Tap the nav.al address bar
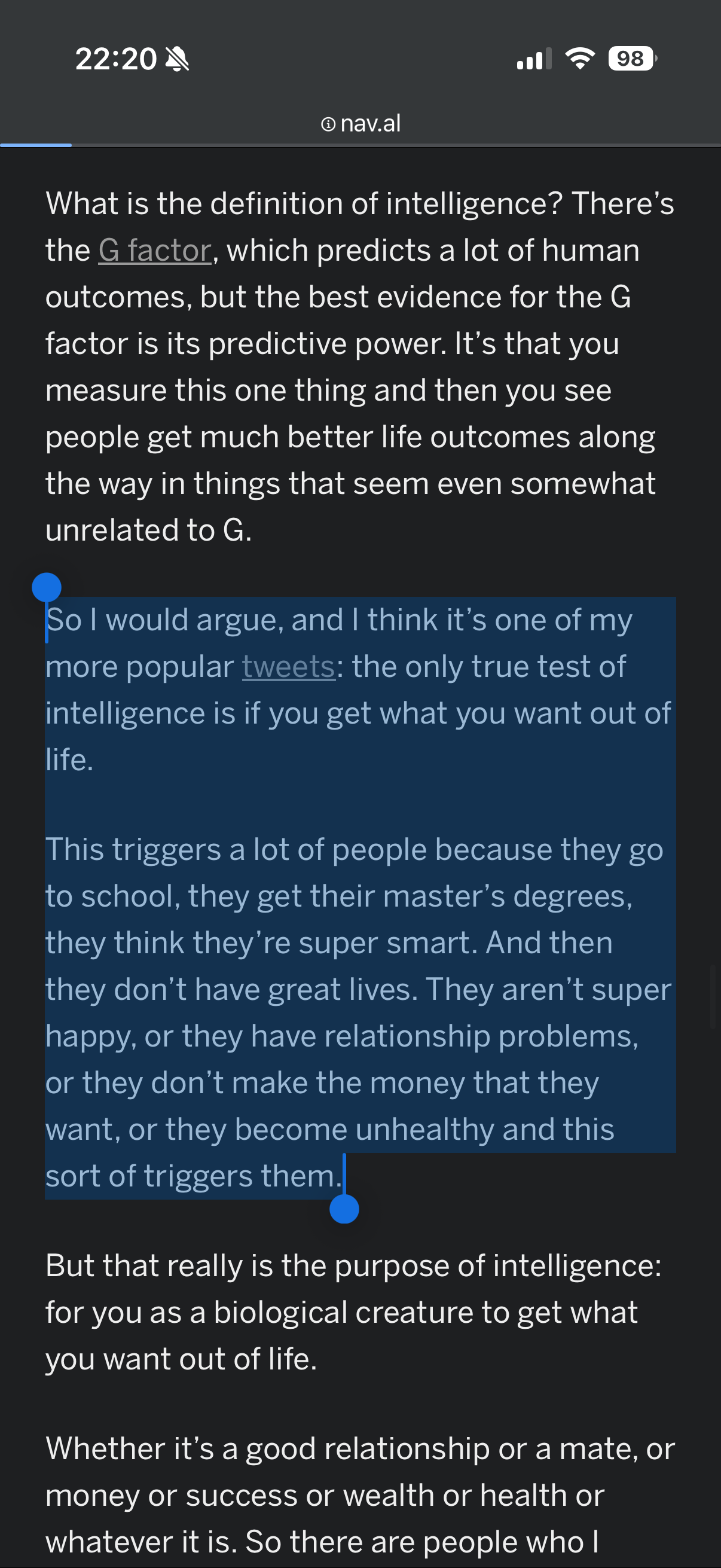This screenshot has width=721, height=1568. pyautogui.click(x=370, y=124)
